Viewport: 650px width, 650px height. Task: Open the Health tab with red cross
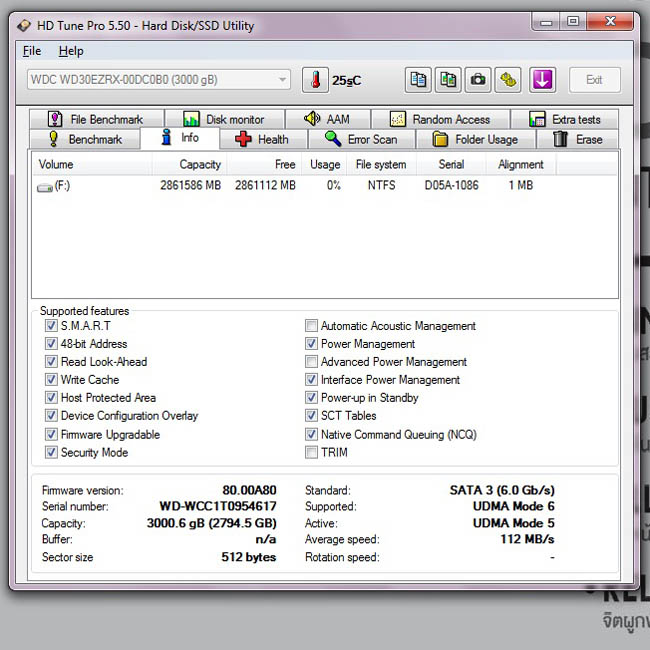pos(263,139)
